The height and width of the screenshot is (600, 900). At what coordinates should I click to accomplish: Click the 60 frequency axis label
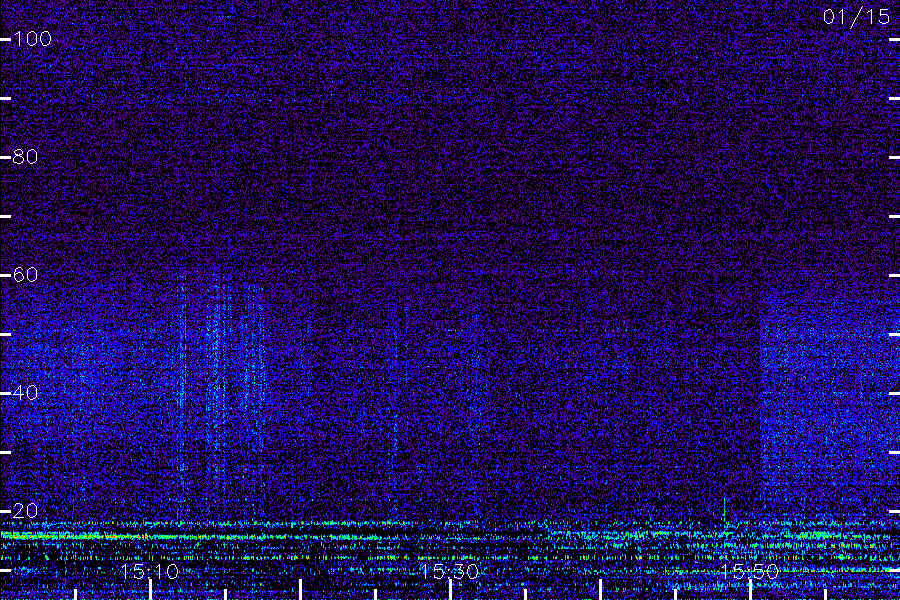click(x=25, y=274)
